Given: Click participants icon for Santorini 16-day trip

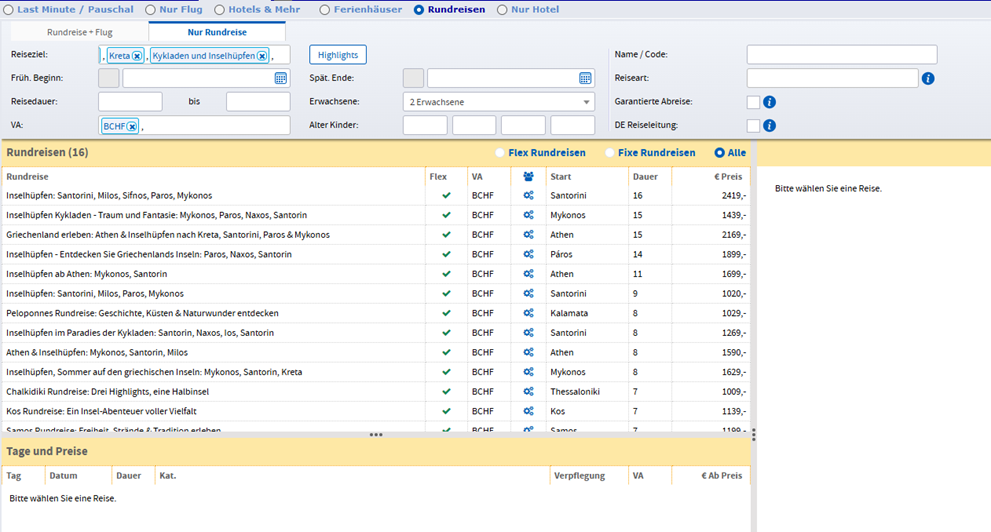Looking at the screenshot, I should (528, 196).
